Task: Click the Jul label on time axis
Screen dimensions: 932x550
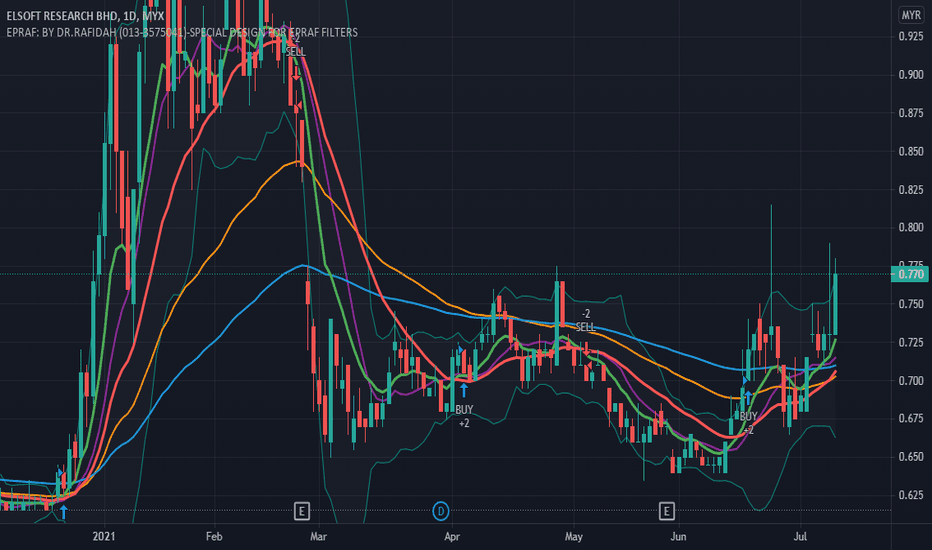Action: (801, 536)
